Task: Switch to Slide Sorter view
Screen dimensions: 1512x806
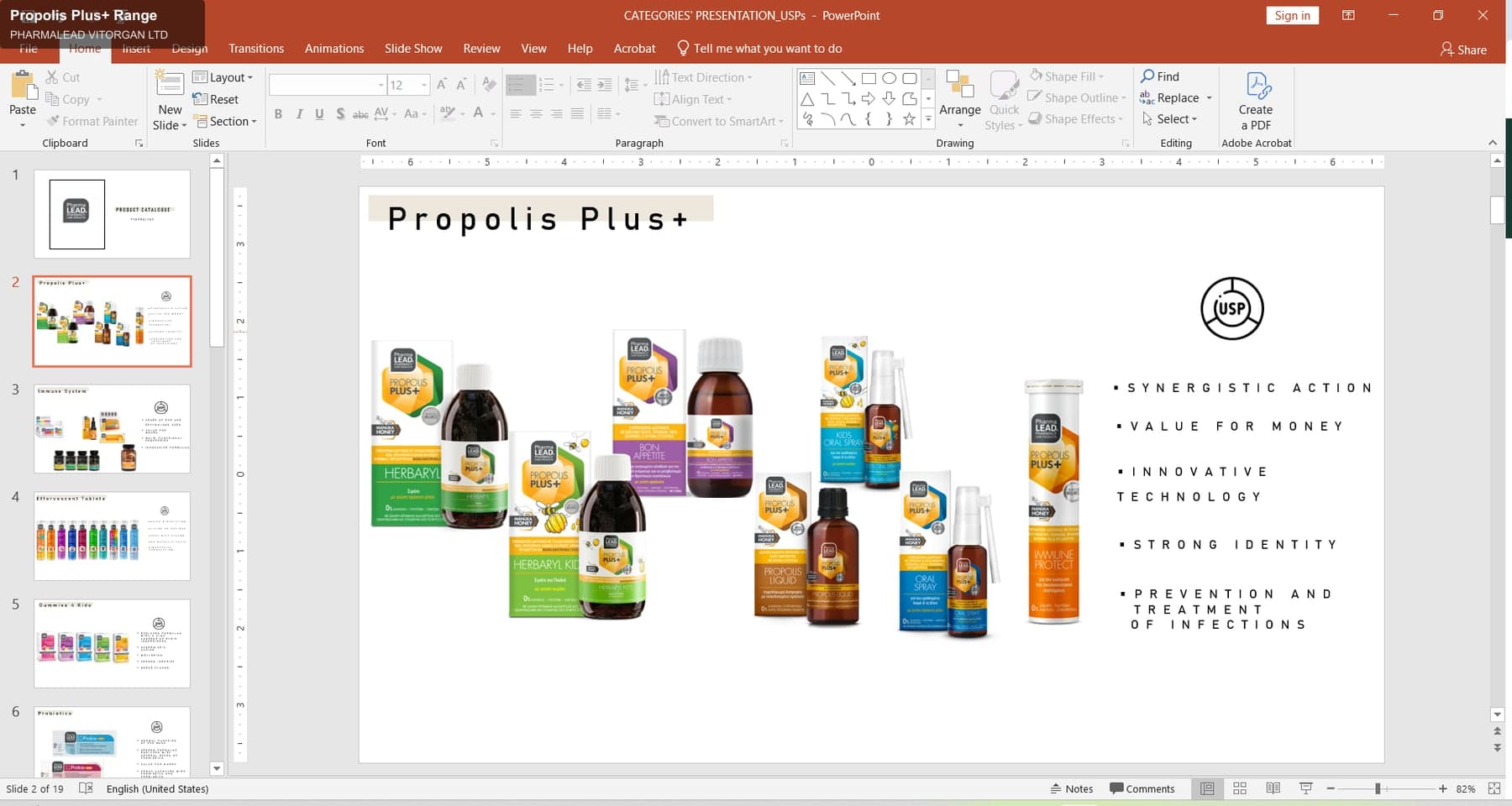Action: coord(1240,788)
